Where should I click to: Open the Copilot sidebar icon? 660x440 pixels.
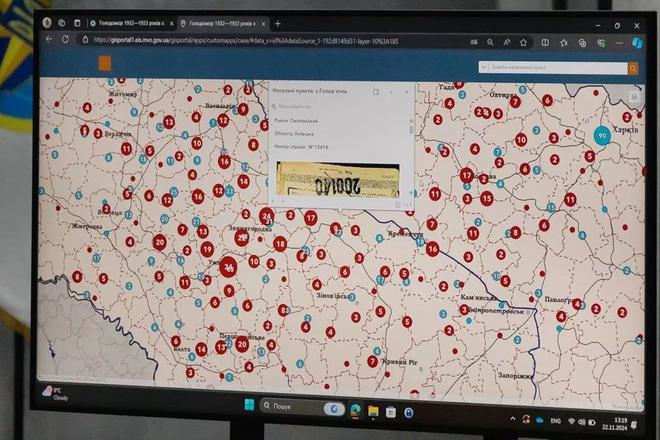pos(637,43)
